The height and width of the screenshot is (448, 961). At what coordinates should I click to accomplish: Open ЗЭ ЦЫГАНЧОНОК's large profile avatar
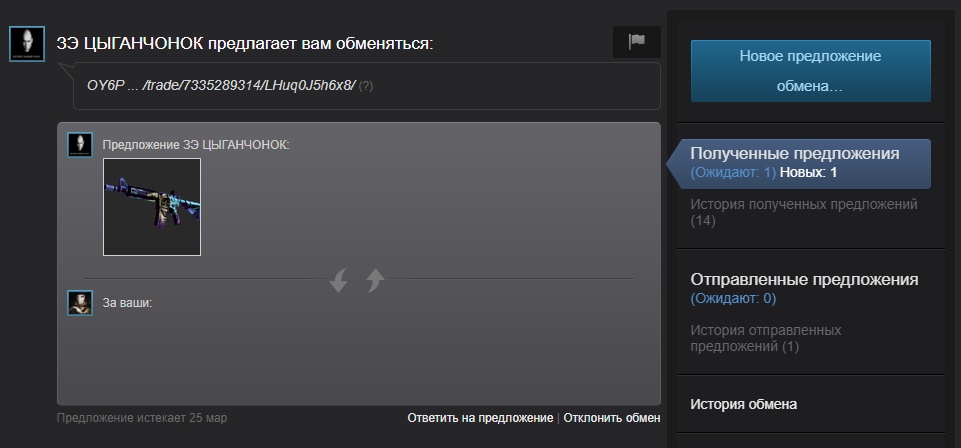27,44
